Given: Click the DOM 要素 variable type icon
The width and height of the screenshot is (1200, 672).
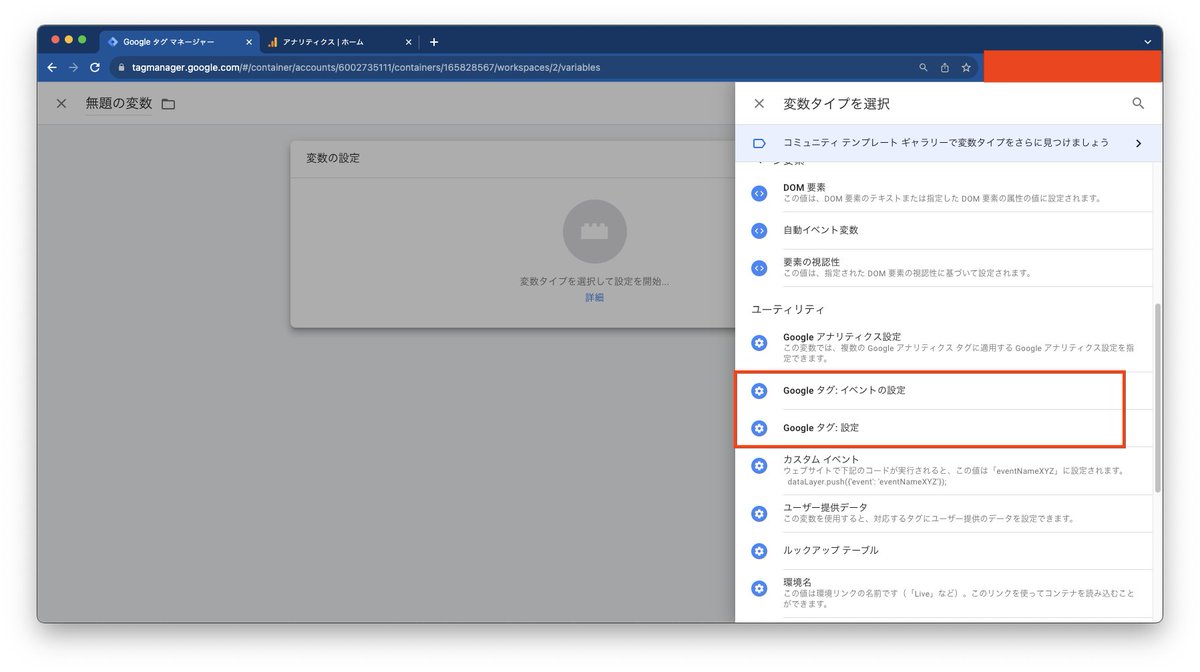Looking at the screenshot, I should point(759,193).
